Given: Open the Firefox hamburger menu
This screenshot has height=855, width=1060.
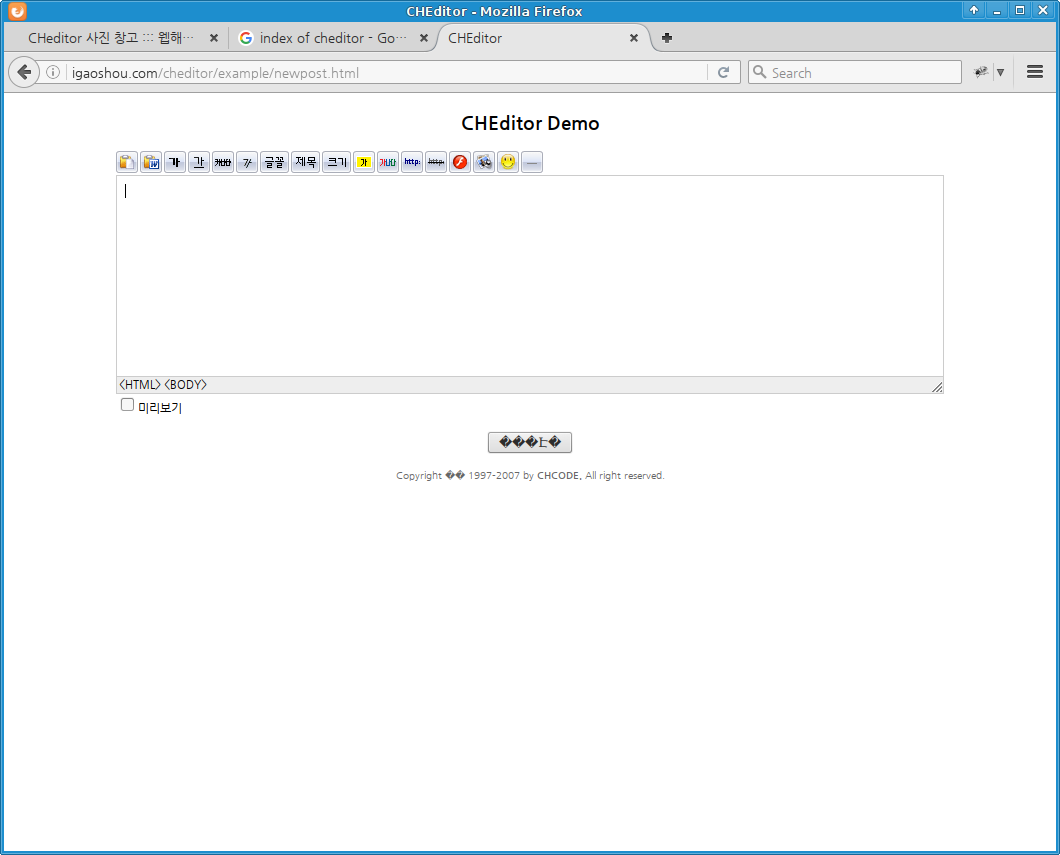Looking at the screenshot, I should (x=1035, y=72).
